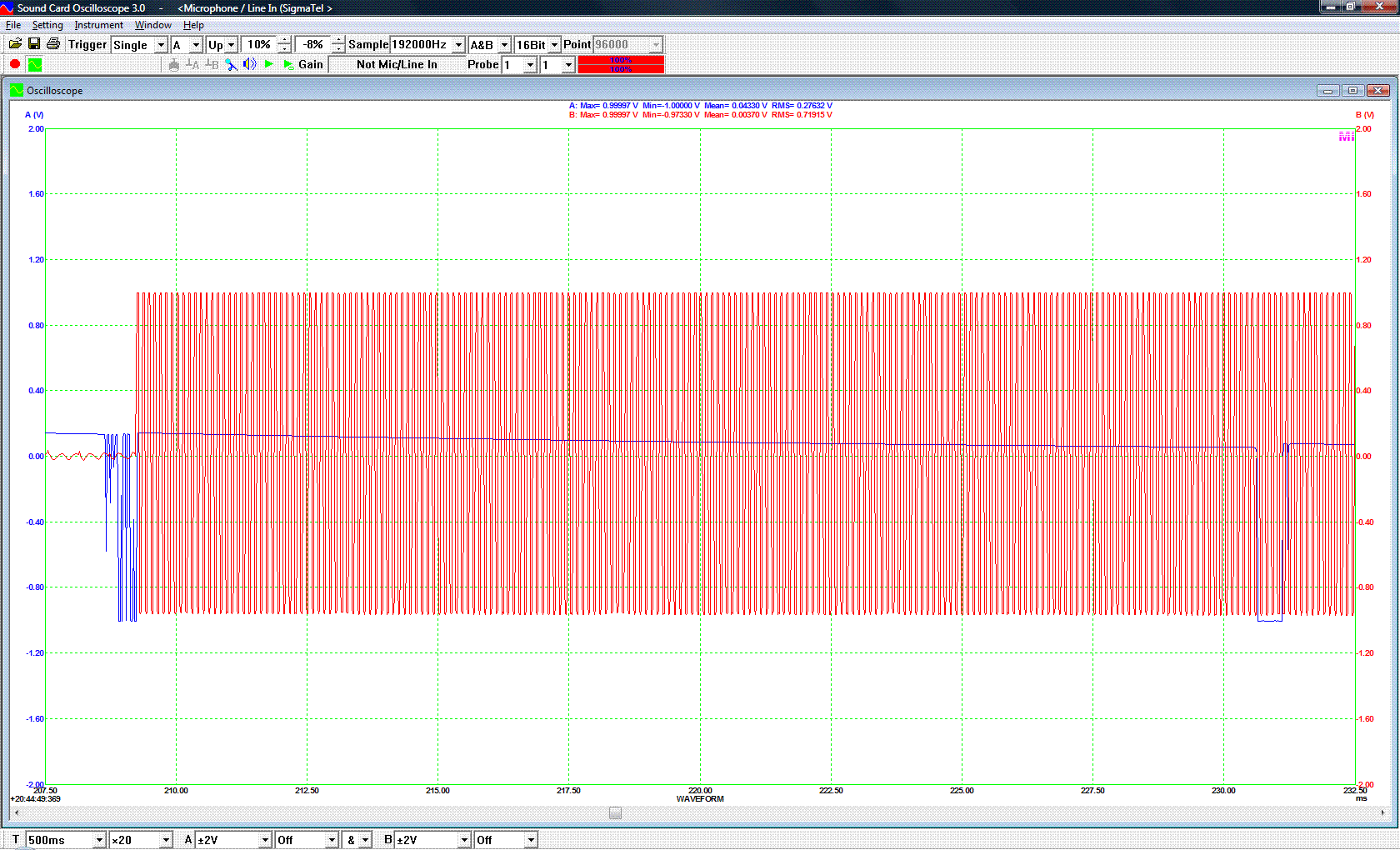Screen dimensions: 1400x850
Task: Open the channel A ±2V range dropdown
Action: (x=265, y=840)
